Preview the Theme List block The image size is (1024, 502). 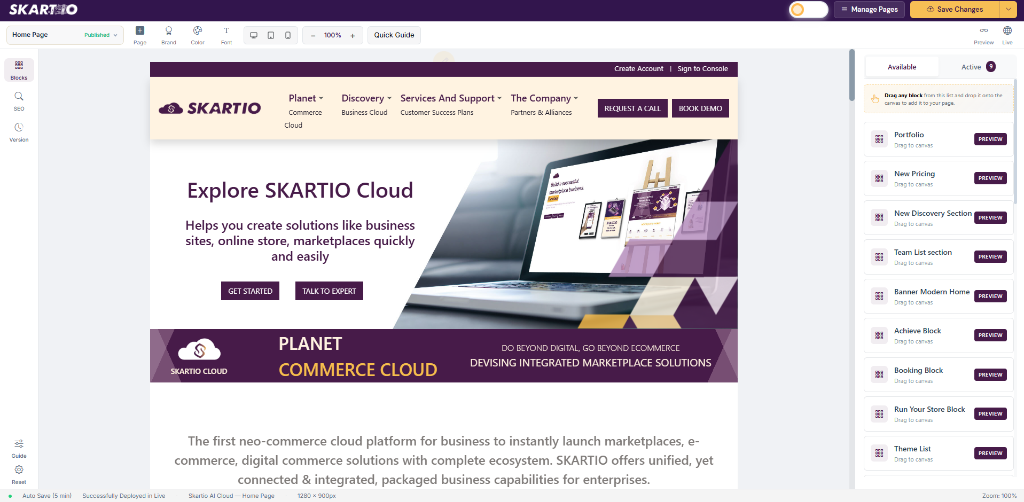coord(990,453)
